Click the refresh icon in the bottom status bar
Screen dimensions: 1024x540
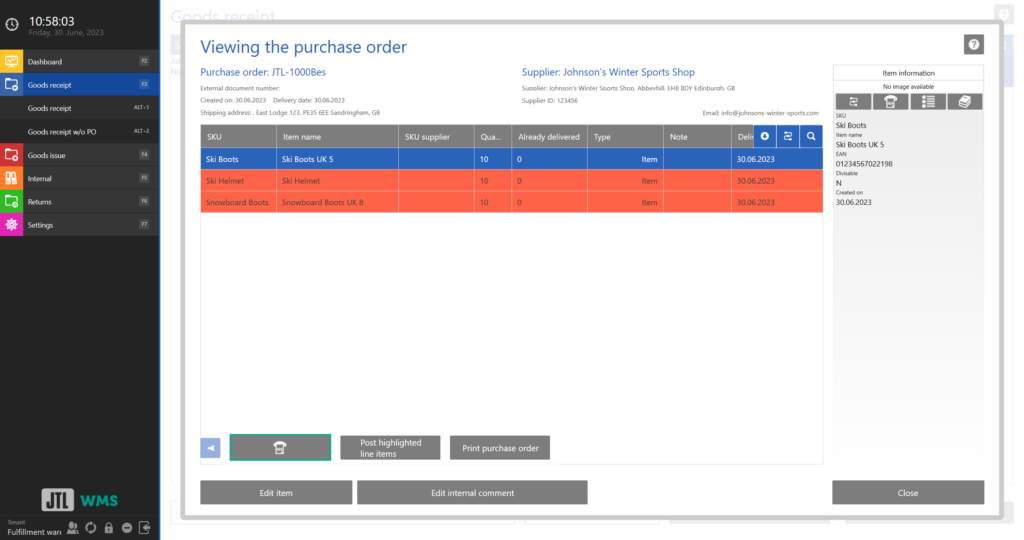pyautogui.click(x=90, y=527)
